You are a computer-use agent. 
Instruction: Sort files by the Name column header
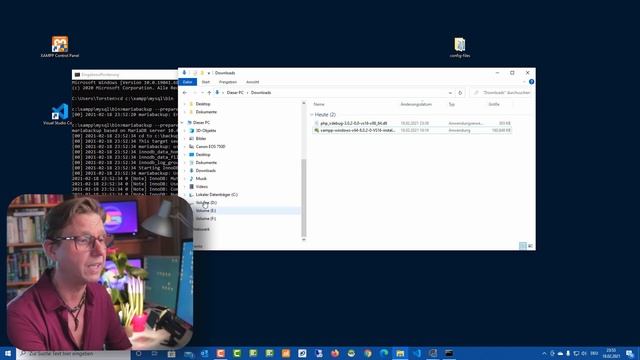pyautogui.click(x=319, y=104)
